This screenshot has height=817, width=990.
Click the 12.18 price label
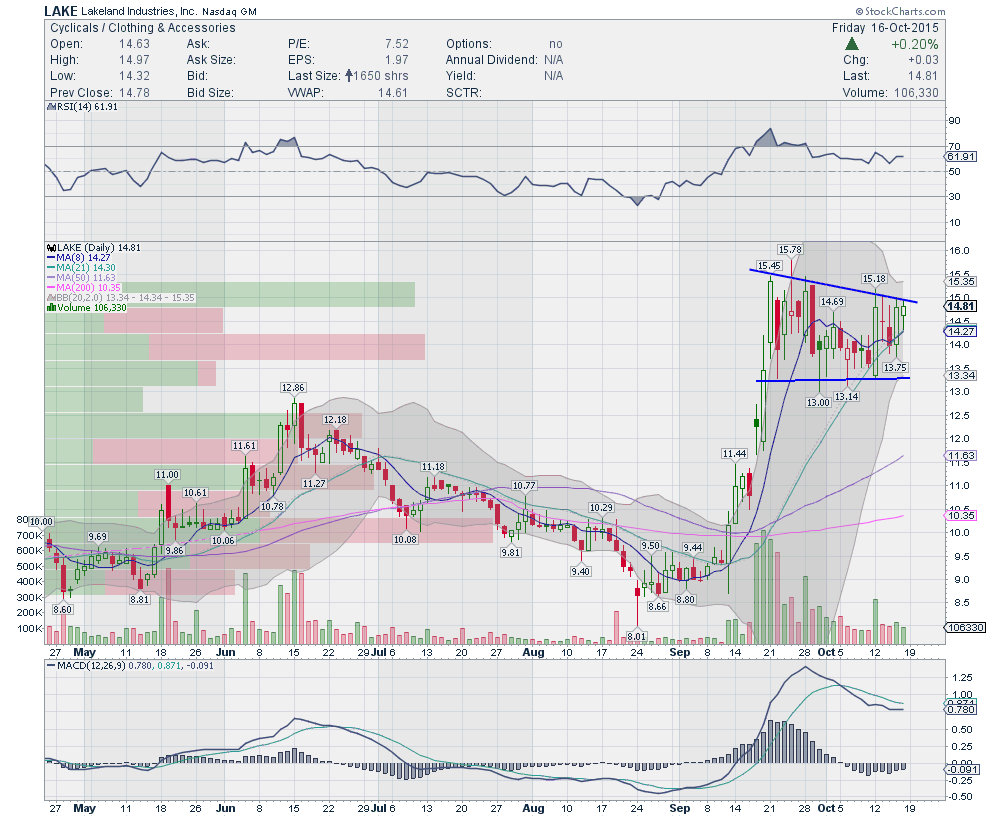point(335,420)
